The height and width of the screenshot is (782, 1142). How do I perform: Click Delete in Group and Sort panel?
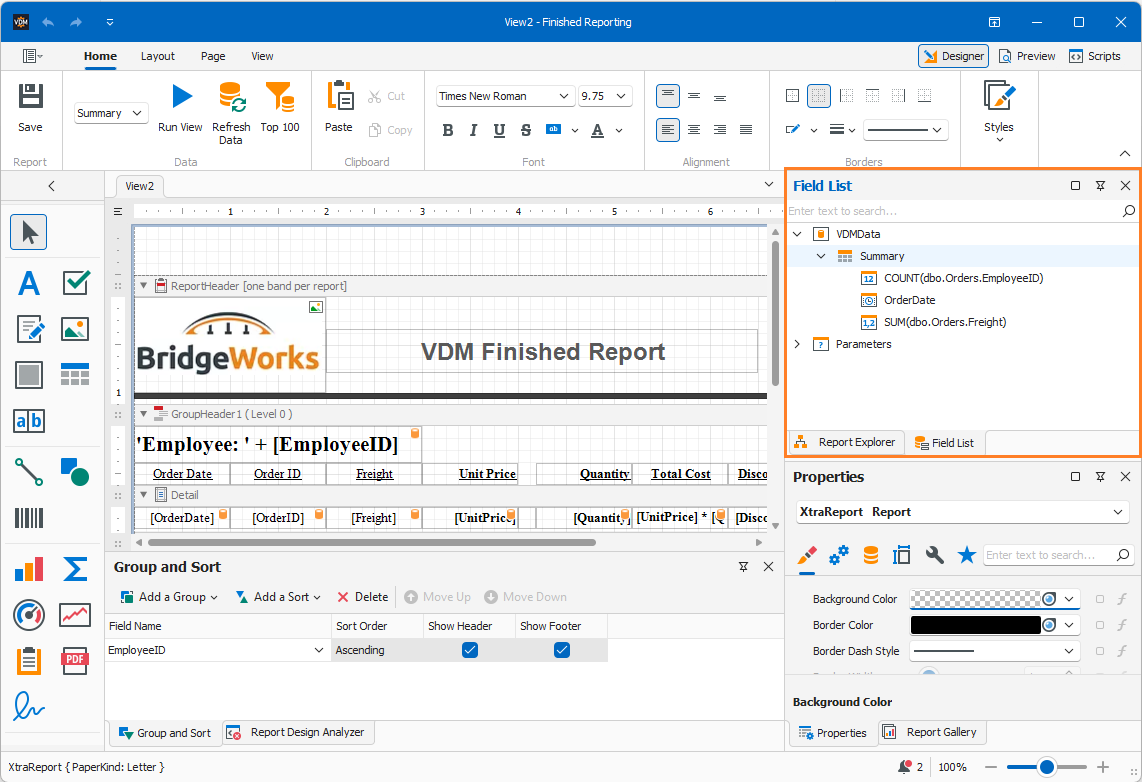(x=363, y=597)
